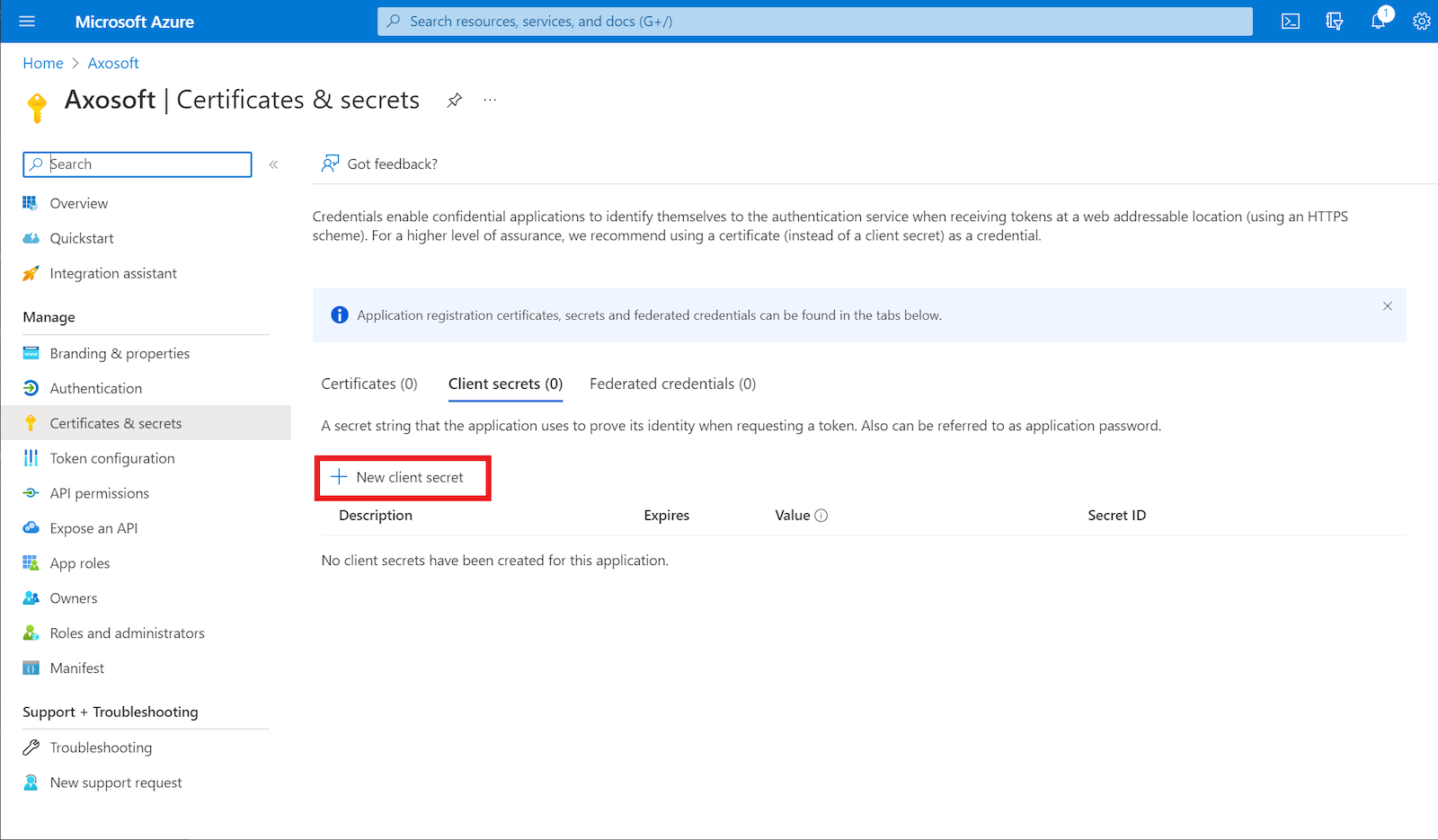Click the Overview icon in the sidebar
Viewport: 1438px width, 840px height.
coord(31,204)
